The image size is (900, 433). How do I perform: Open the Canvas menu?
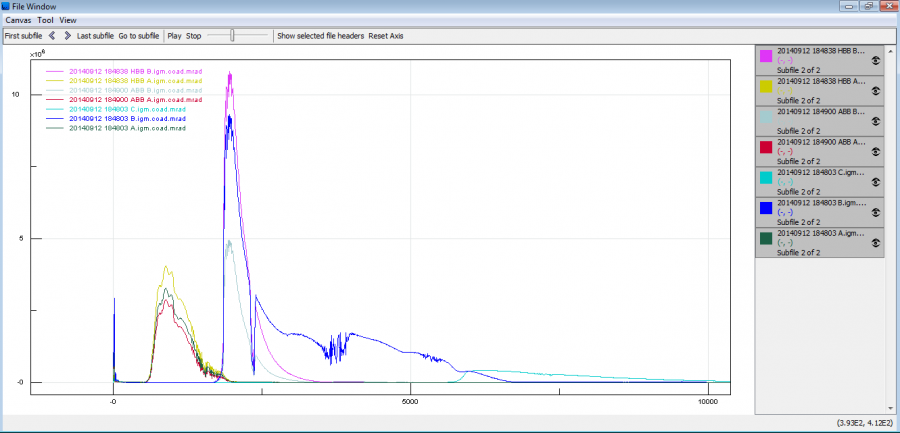[x=18, y=20]
